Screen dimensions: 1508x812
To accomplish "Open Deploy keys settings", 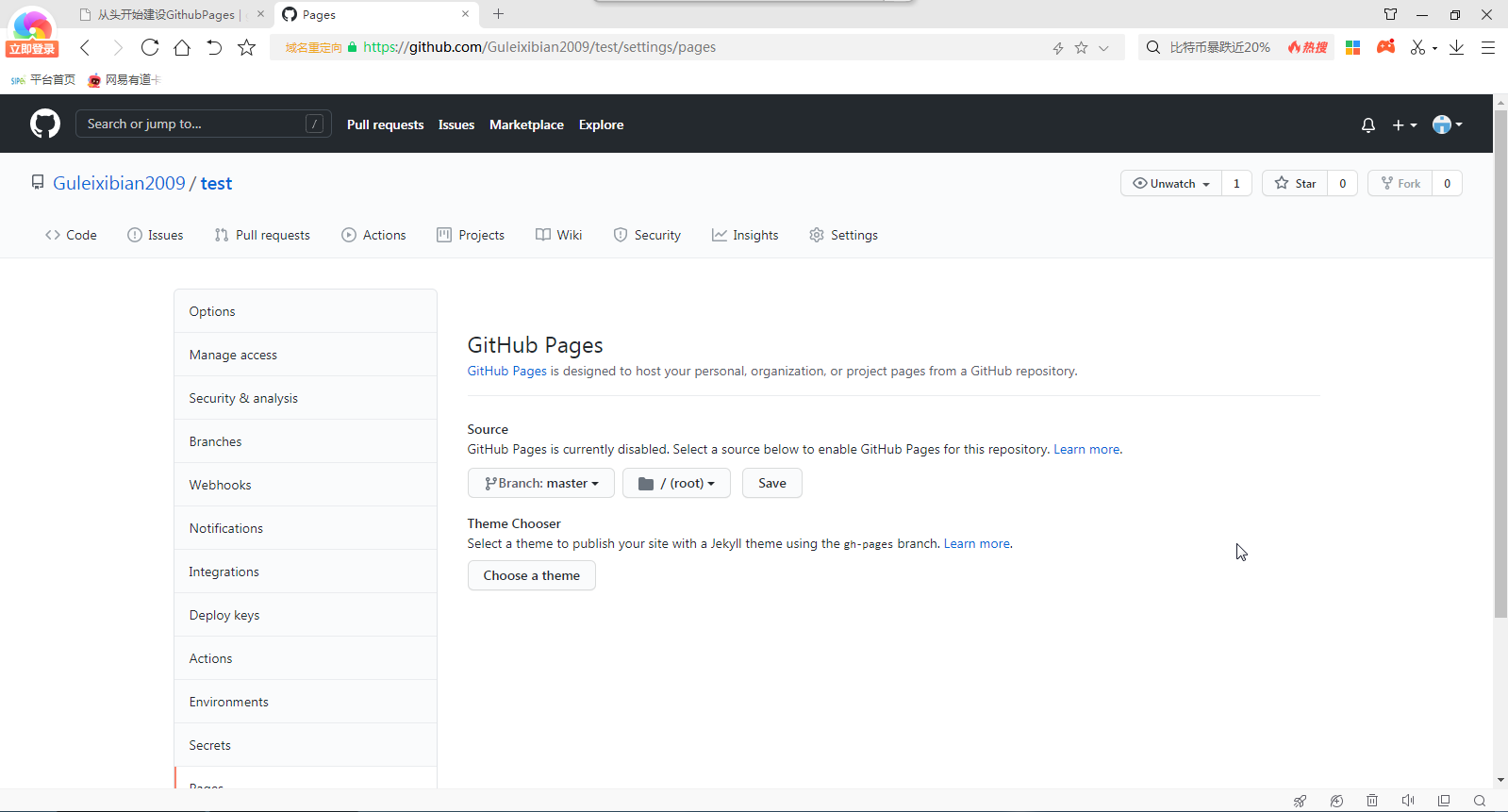I will tap(306, 615).
